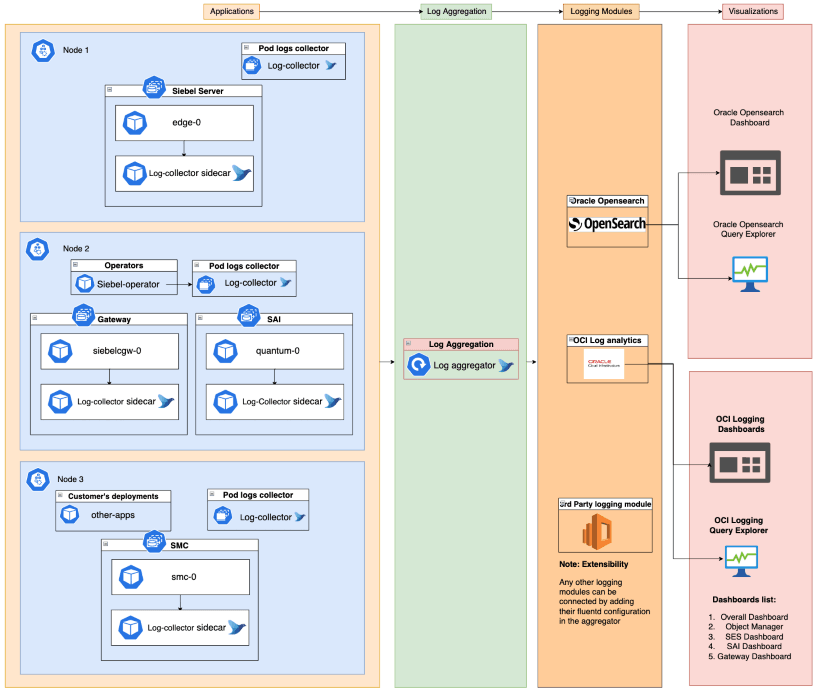820x693 pixels.
Task: Click the Node 2 Log-collector label
Action: point(250,282)
